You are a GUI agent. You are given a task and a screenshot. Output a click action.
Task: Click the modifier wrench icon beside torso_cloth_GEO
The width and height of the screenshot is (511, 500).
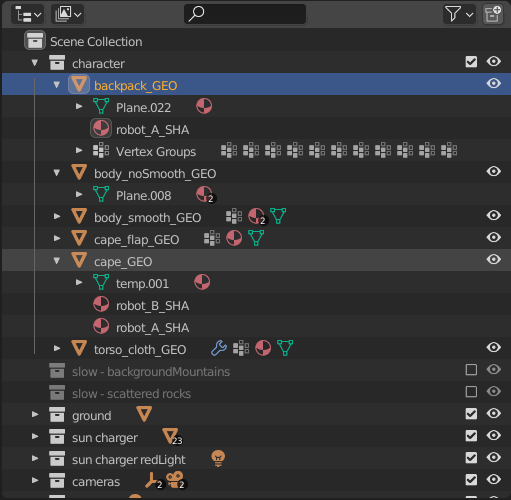[219, 348]
